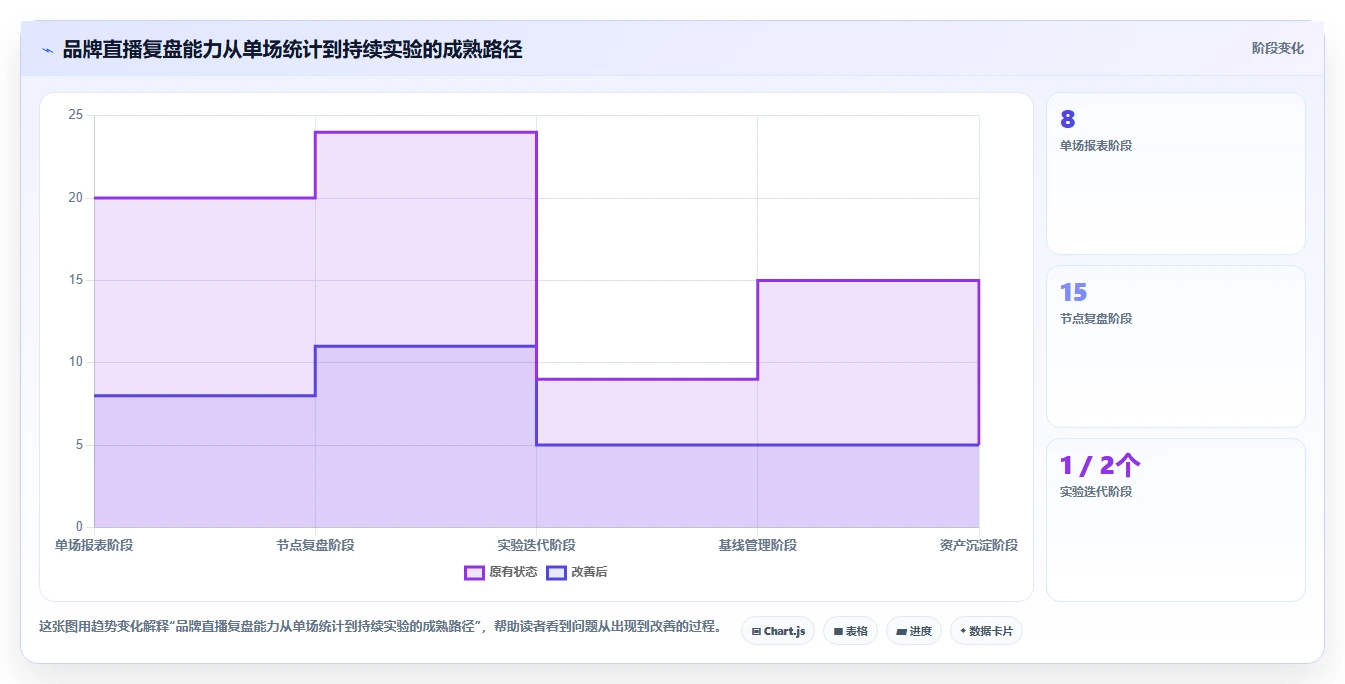The image size is (1345, 684).
Task: Click the y-axis value 20
Action: click(x=76, y=198)
